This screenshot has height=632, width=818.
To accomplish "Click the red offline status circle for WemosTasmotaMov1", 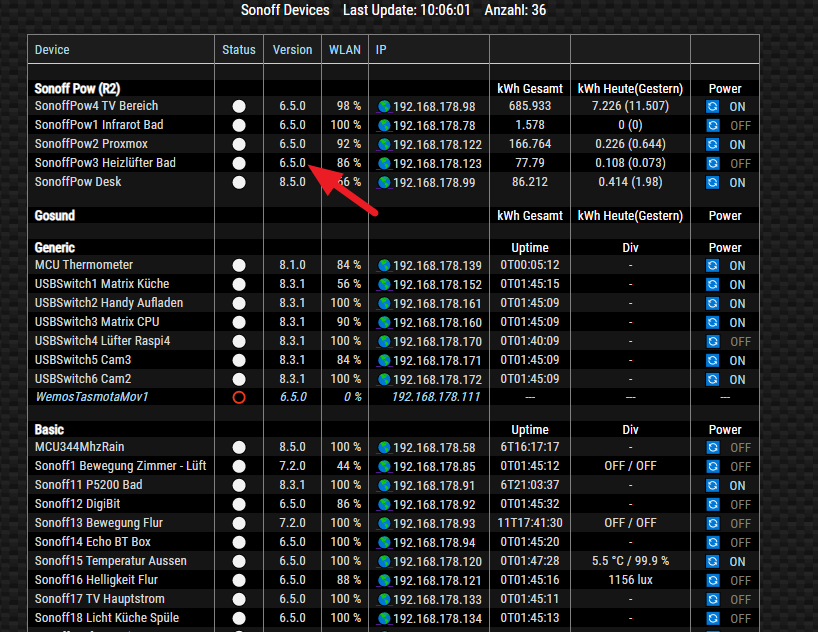I will (x=239, y=398).
